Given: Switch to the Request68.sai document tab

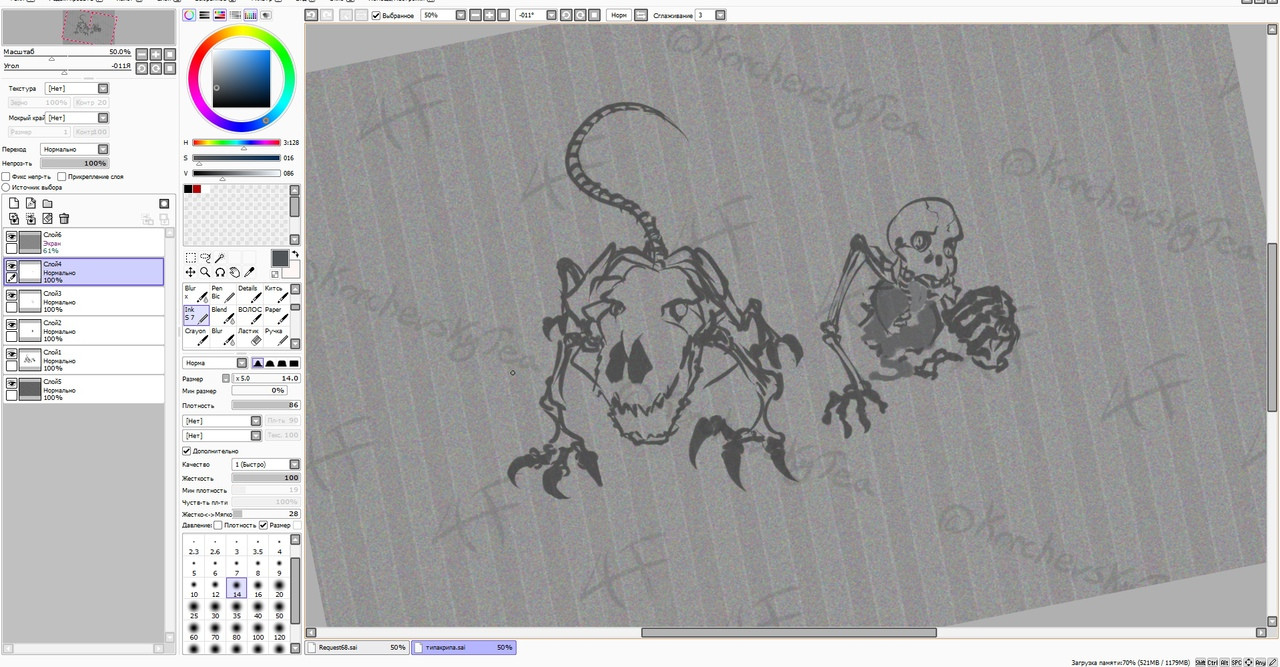Looking at the screenshot, I should coord(358,648).
